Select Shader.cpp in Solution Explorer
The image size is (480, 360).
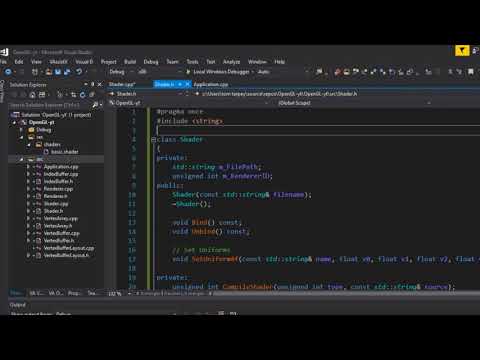[56, 203]
